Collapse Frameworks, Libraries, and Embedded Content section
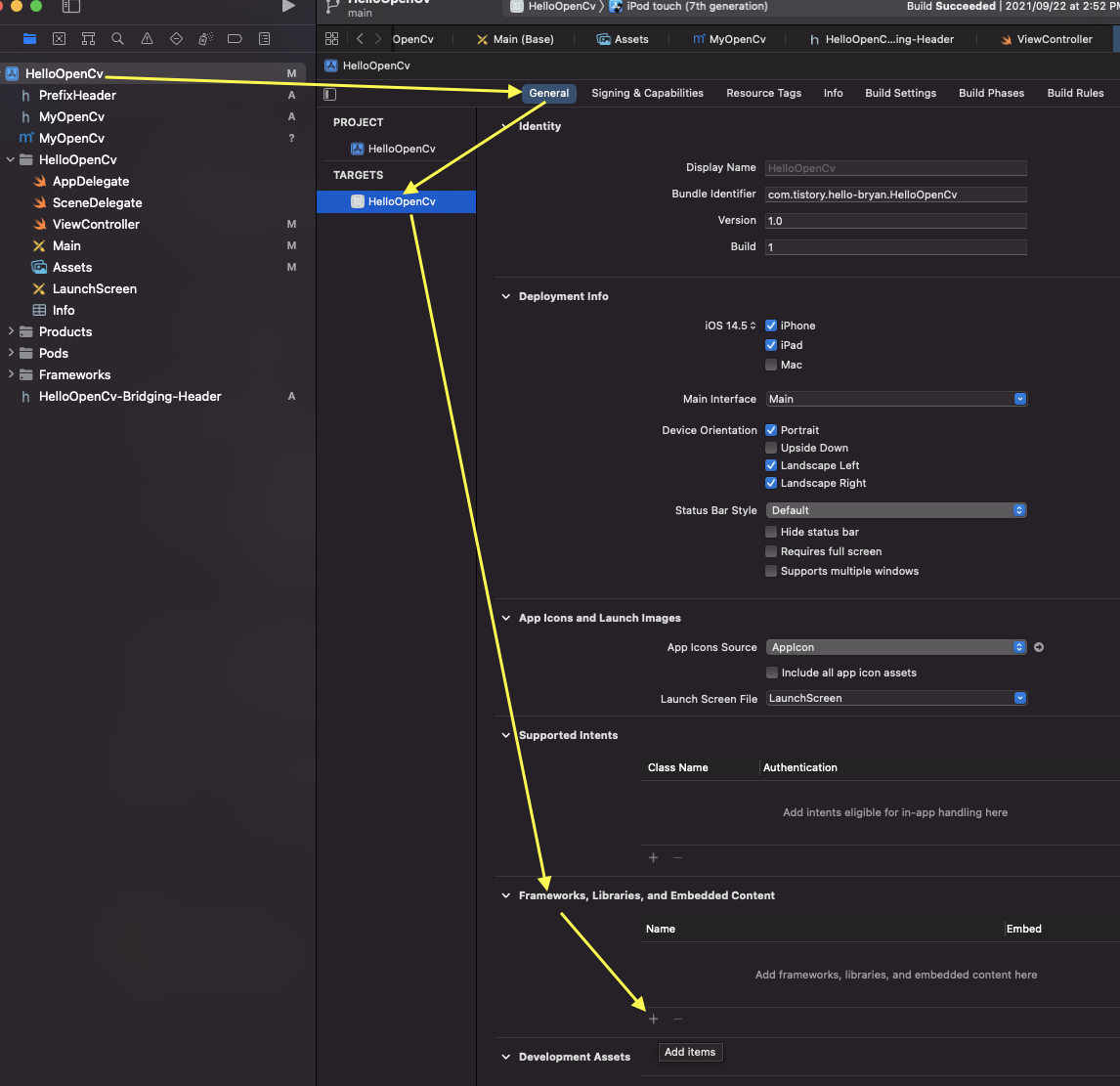Viewport: 1120px width, 1086px height. click(x=505, y=895)
